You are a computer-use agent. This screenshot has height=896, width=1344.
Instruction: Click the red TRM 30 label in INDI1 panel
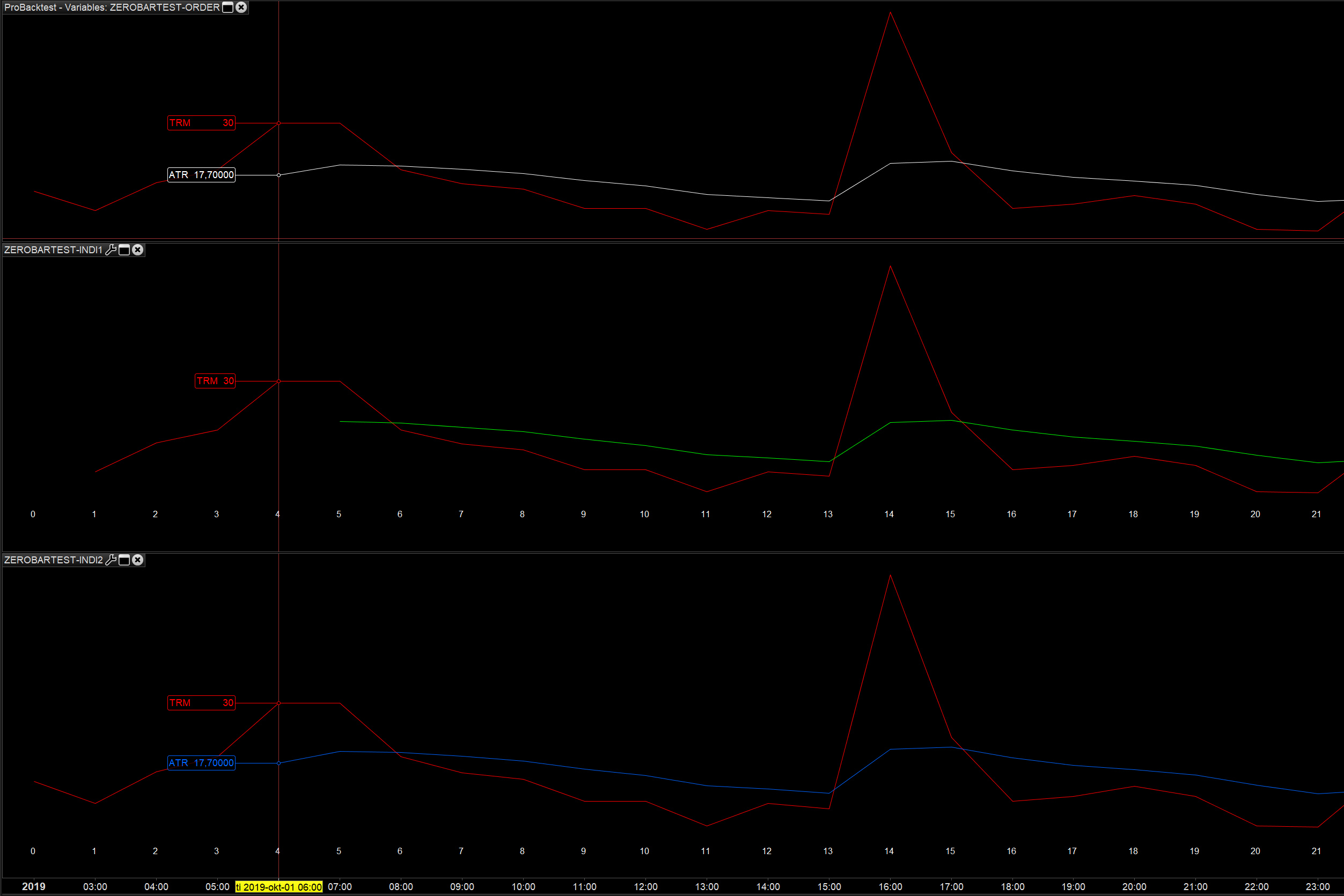click(x=215, y=381)
